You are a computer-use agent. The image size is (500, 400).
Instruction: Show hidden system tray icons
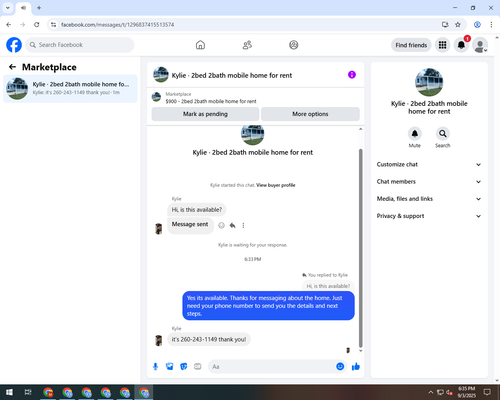(x=431, y=392)
